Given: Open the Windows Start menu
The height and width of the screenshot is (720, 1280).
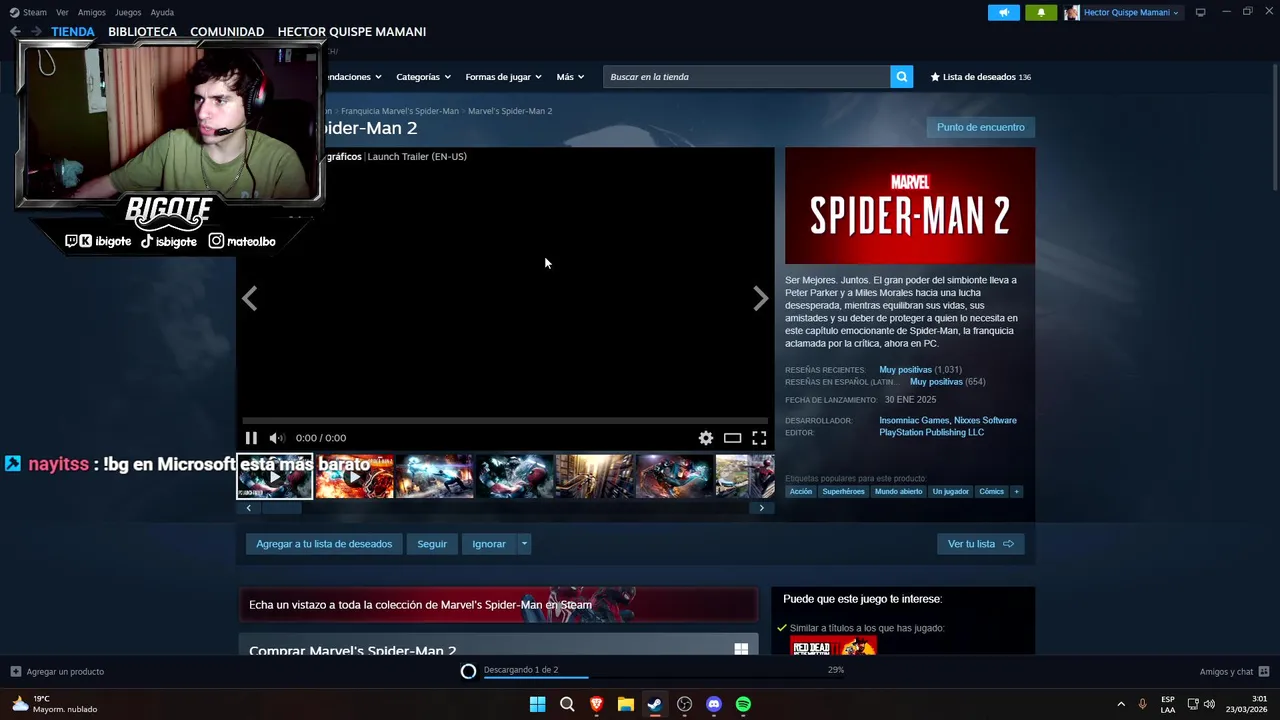Looking at the screenshot, I should pyautogui.click(x=537, y=704).
